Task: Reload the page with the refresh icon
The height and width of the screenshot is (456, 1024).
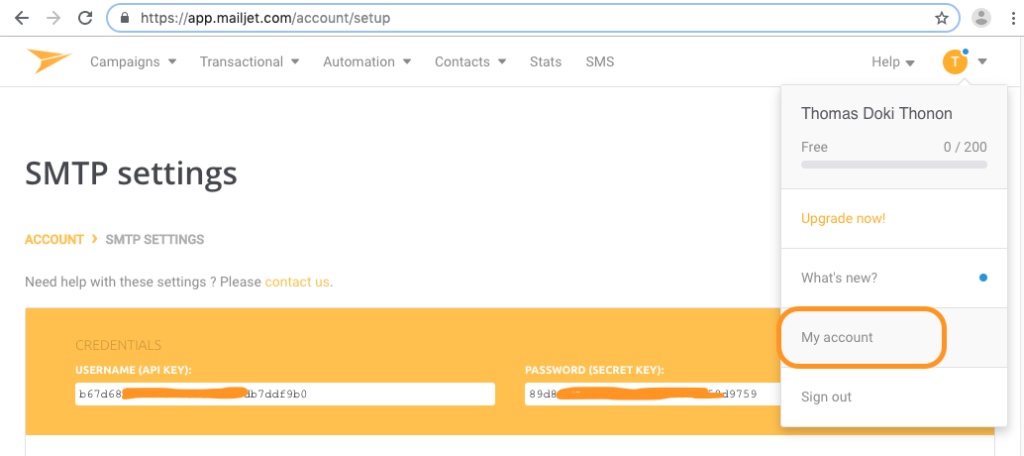Action: click(x=86, y=18)
